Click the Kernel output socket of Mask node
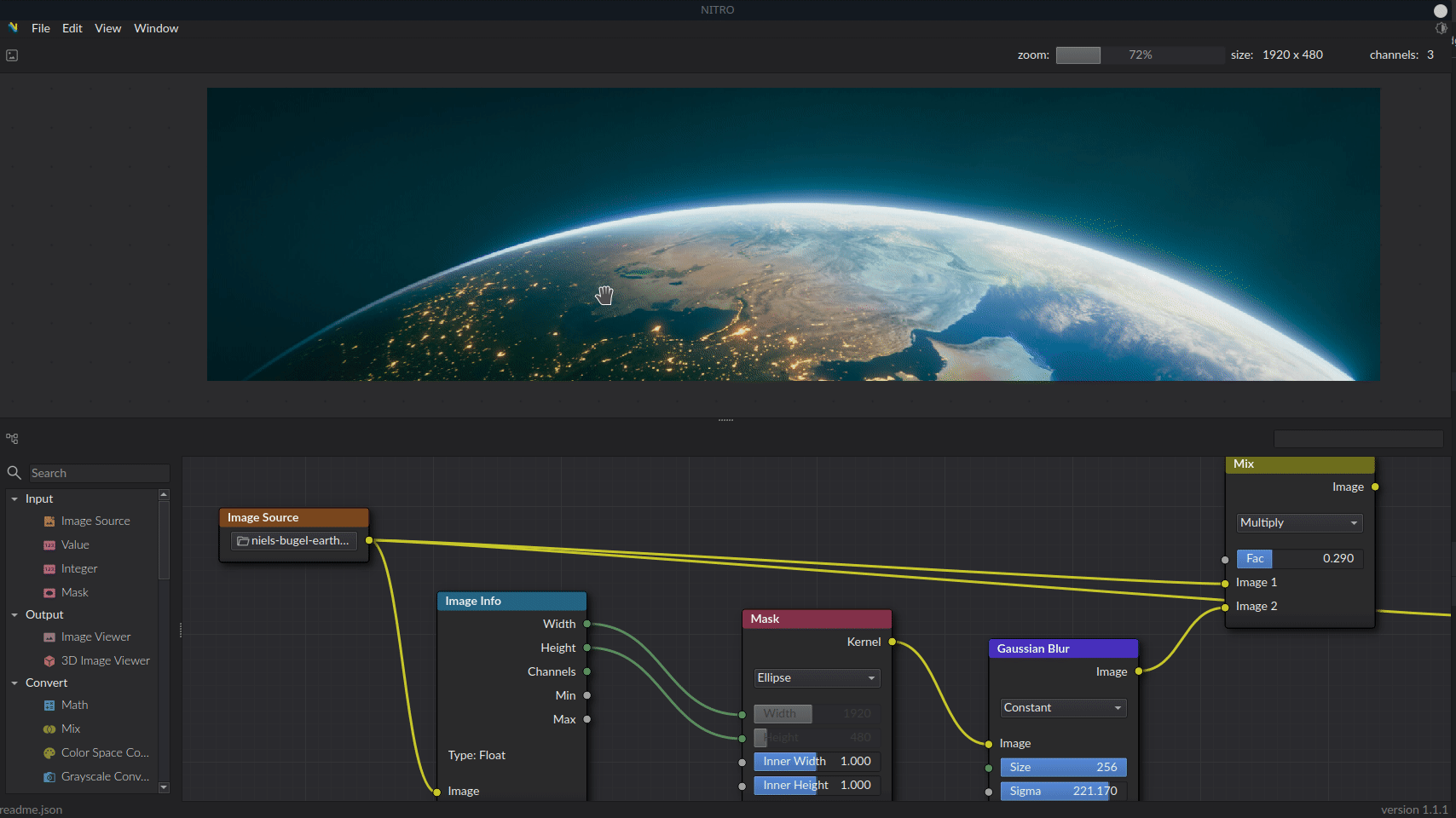The height and width of the screenshot is (818, 1456). point(893,642)
